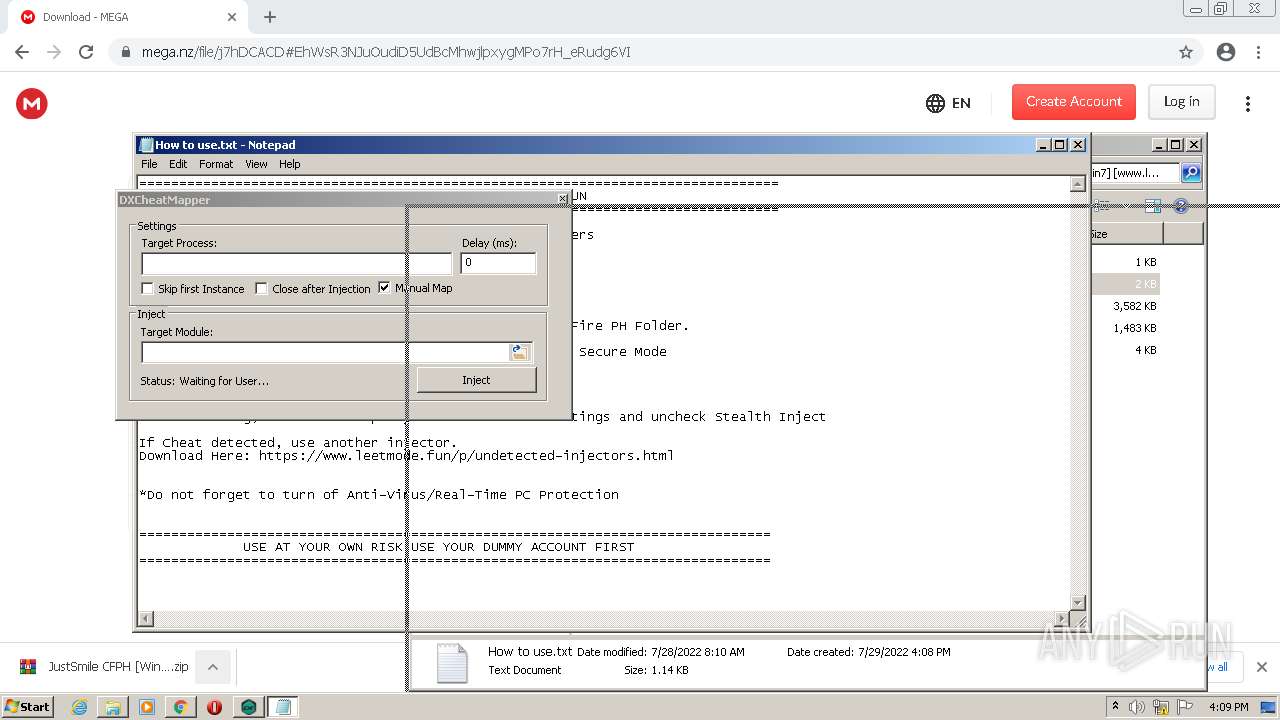Viewport: 1280px width, 720px height.
Task: Browse for target module with folder icon
Action: point(519,352)
